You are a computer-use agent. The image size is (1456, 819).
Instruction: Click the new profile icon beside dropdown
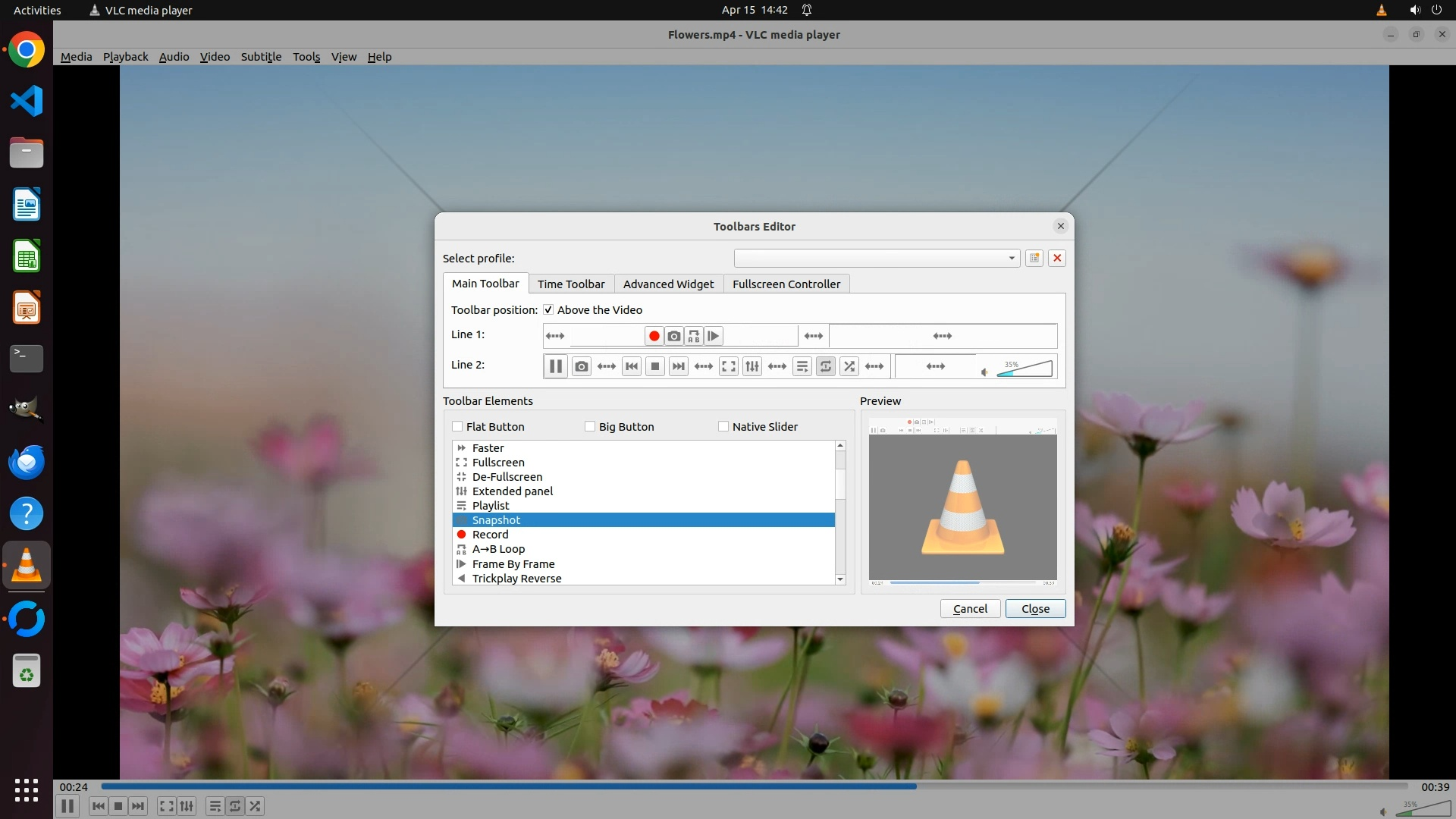[x=1034, y=259]
